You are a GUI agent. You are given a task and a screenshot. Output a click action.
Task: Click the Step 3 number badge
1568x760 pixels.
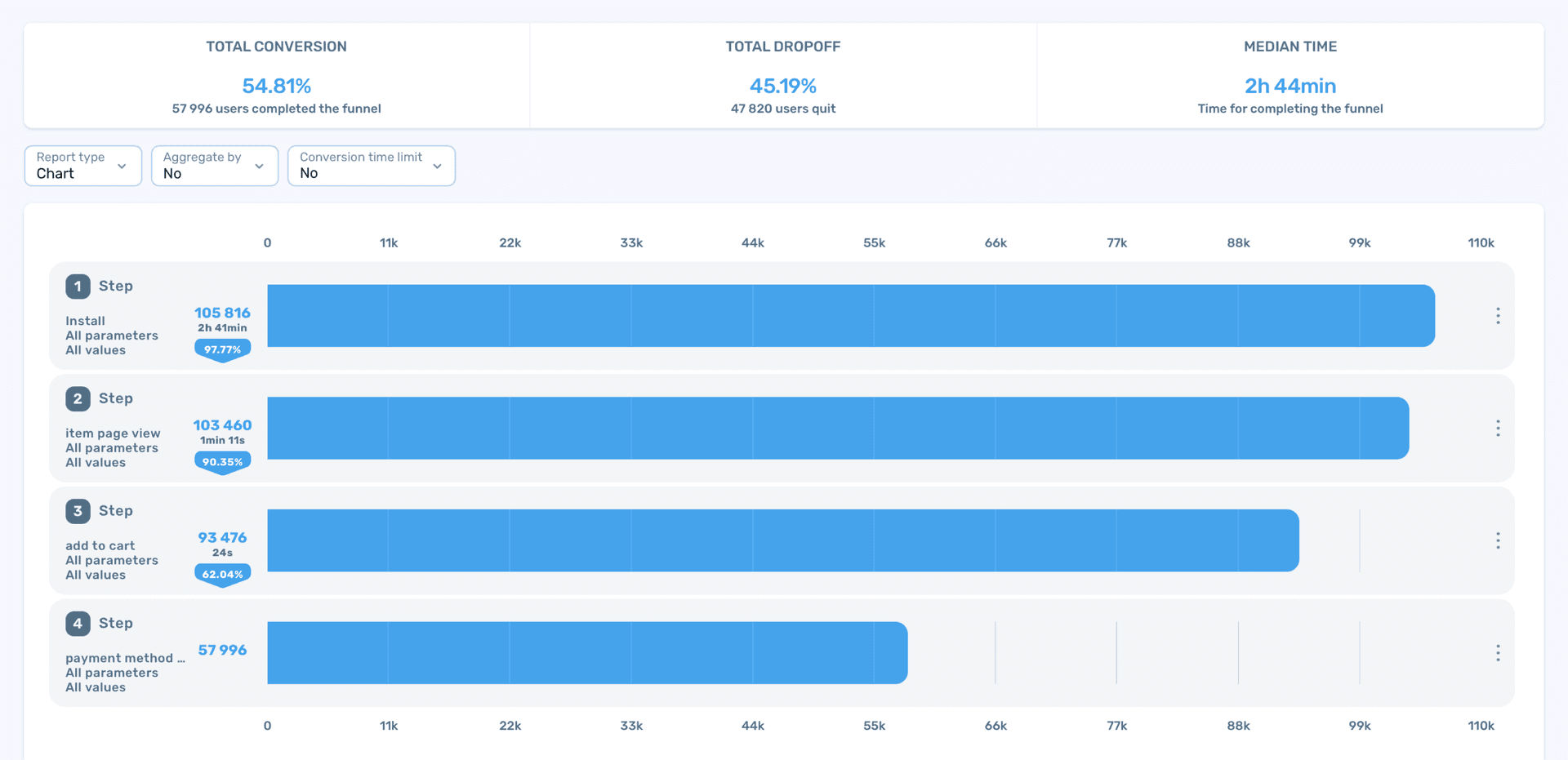78,511
